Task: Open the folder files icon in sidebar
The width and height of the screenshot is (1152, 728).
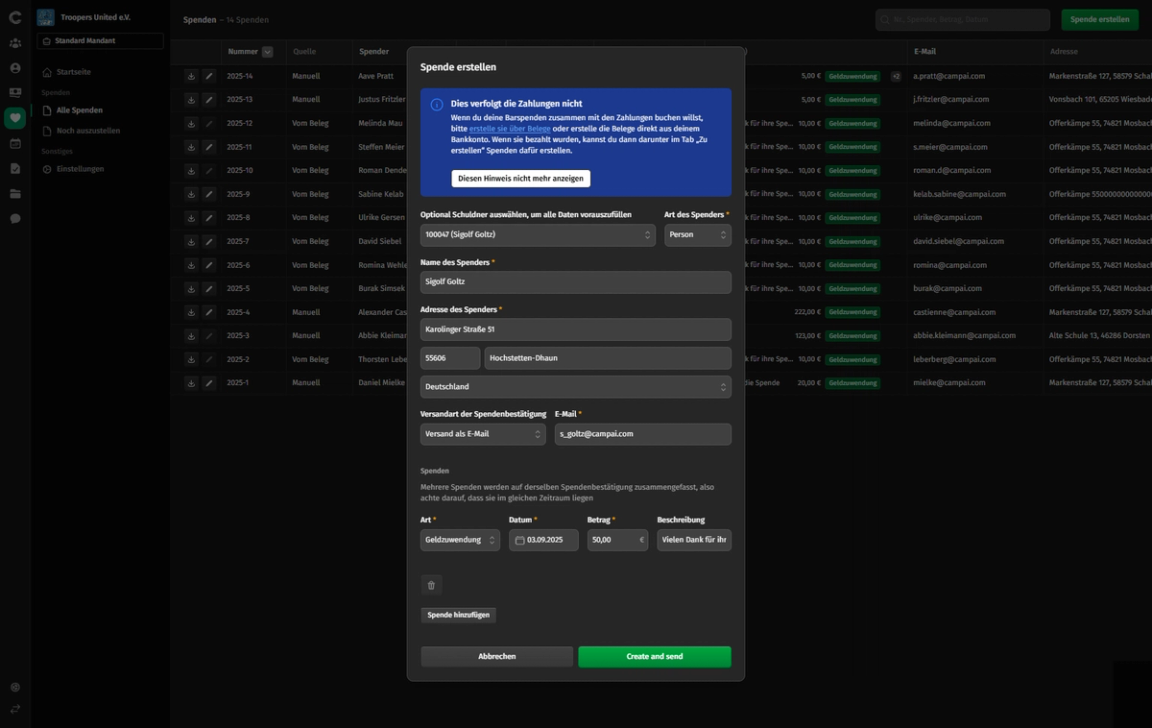Action: tap(15, 194)
